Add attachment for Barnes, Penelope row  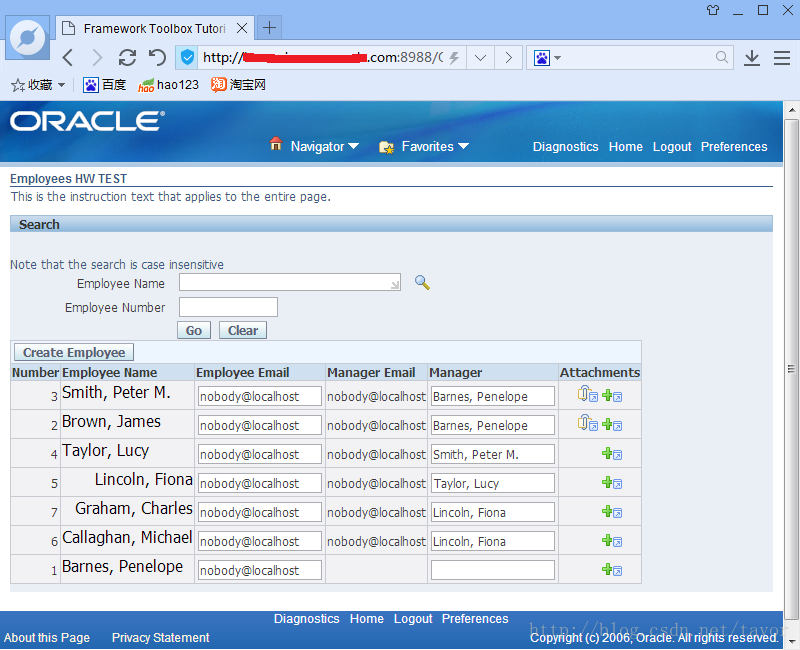coord(612,570)
